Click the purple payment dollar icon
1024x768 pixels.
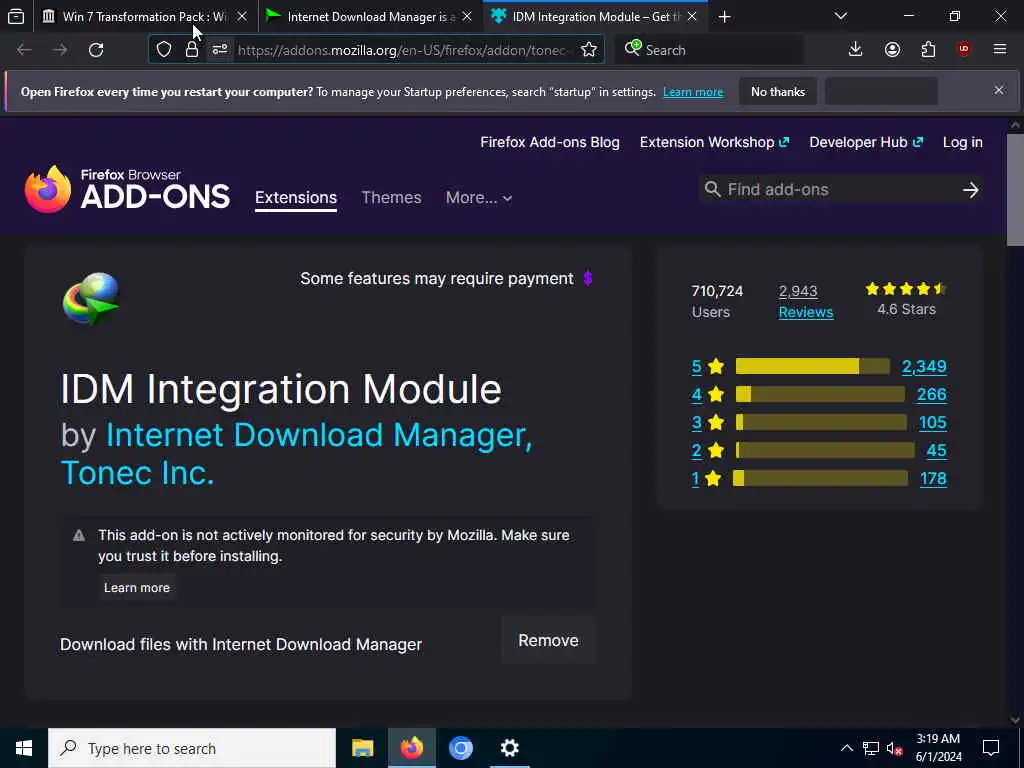coord(588,278)
